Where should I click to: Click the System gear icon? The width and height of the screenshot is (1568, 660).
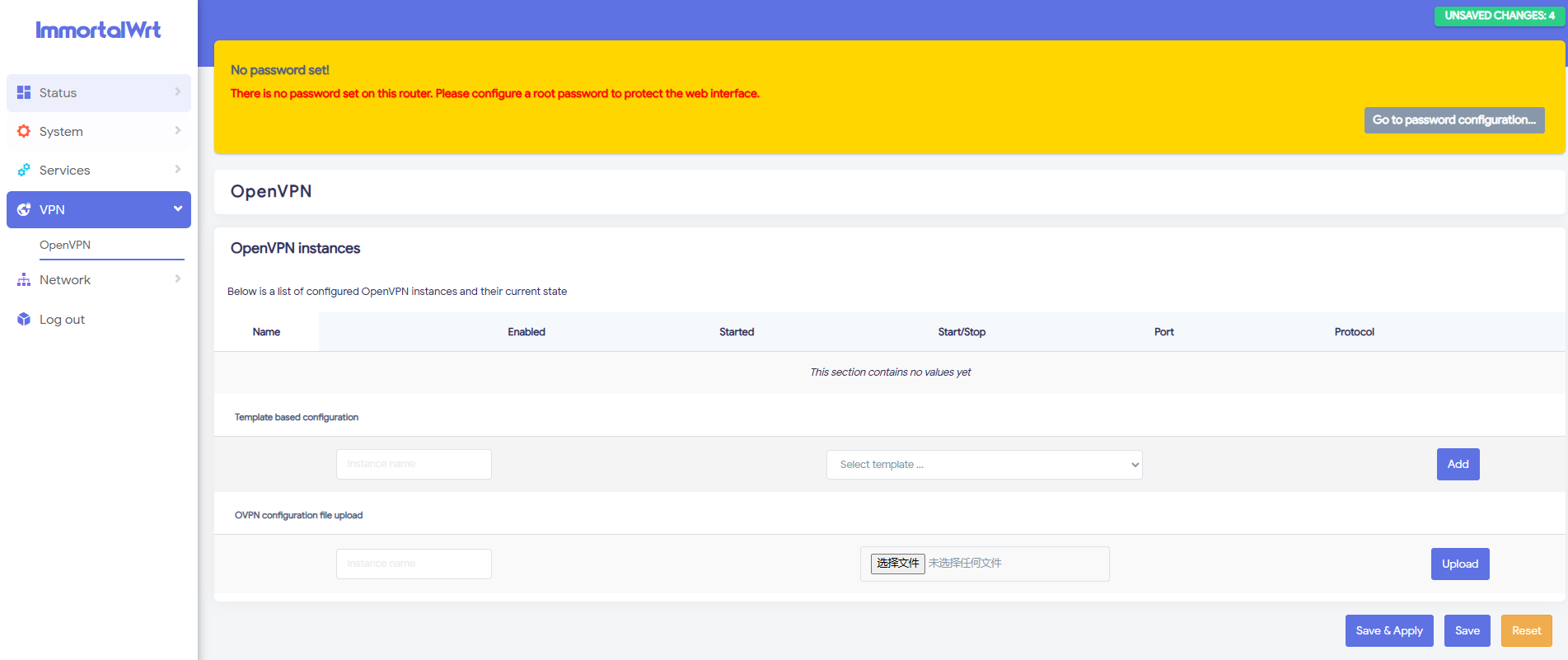pyautogui.click(x=24, y=131)
